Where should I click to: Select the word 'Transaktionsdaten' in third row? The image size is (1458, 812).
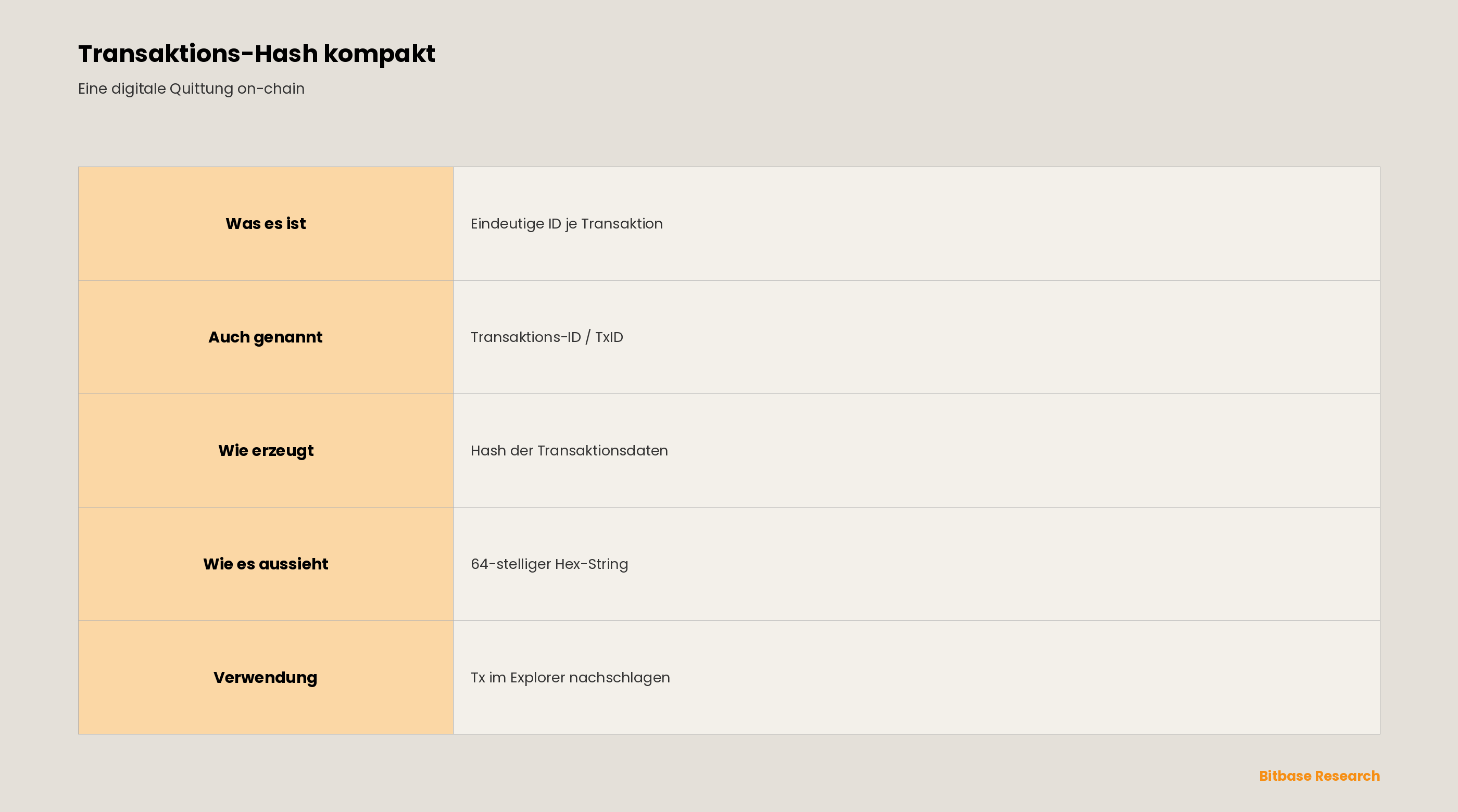pyautogui.click(x=603, y=450)
